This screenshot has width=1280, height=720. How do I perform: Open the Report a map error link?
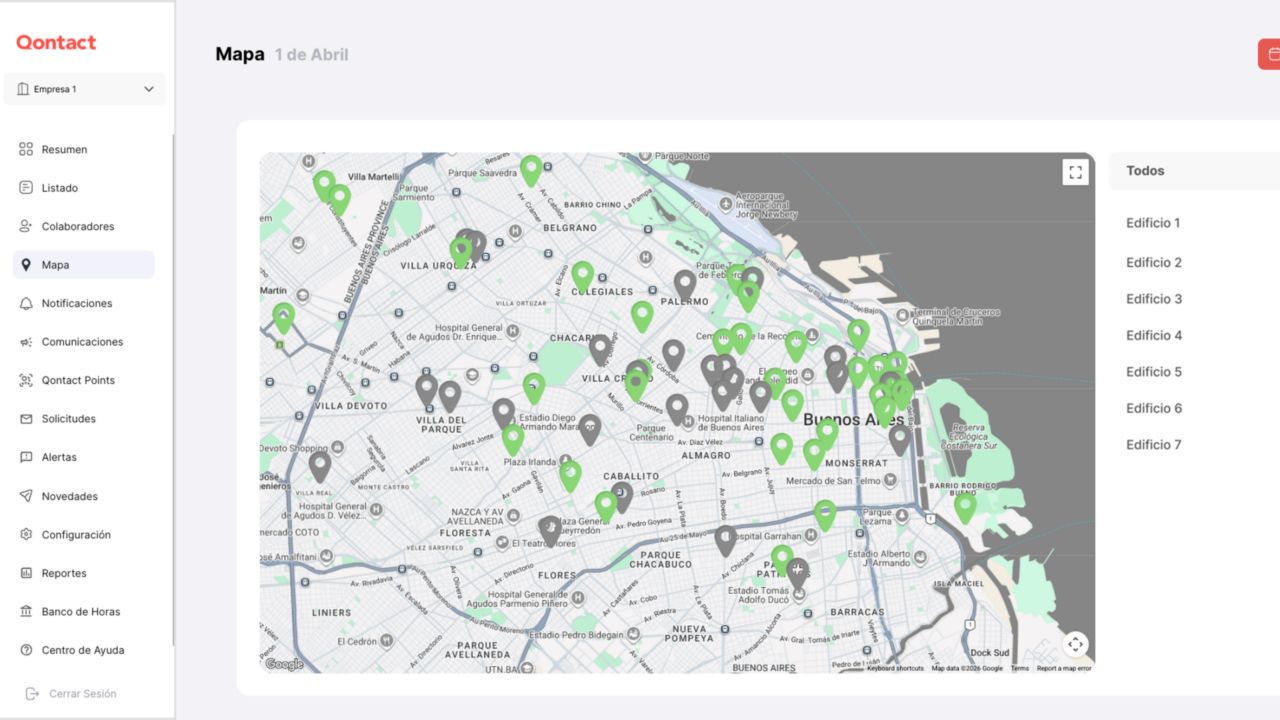(x=1063, y=668)
